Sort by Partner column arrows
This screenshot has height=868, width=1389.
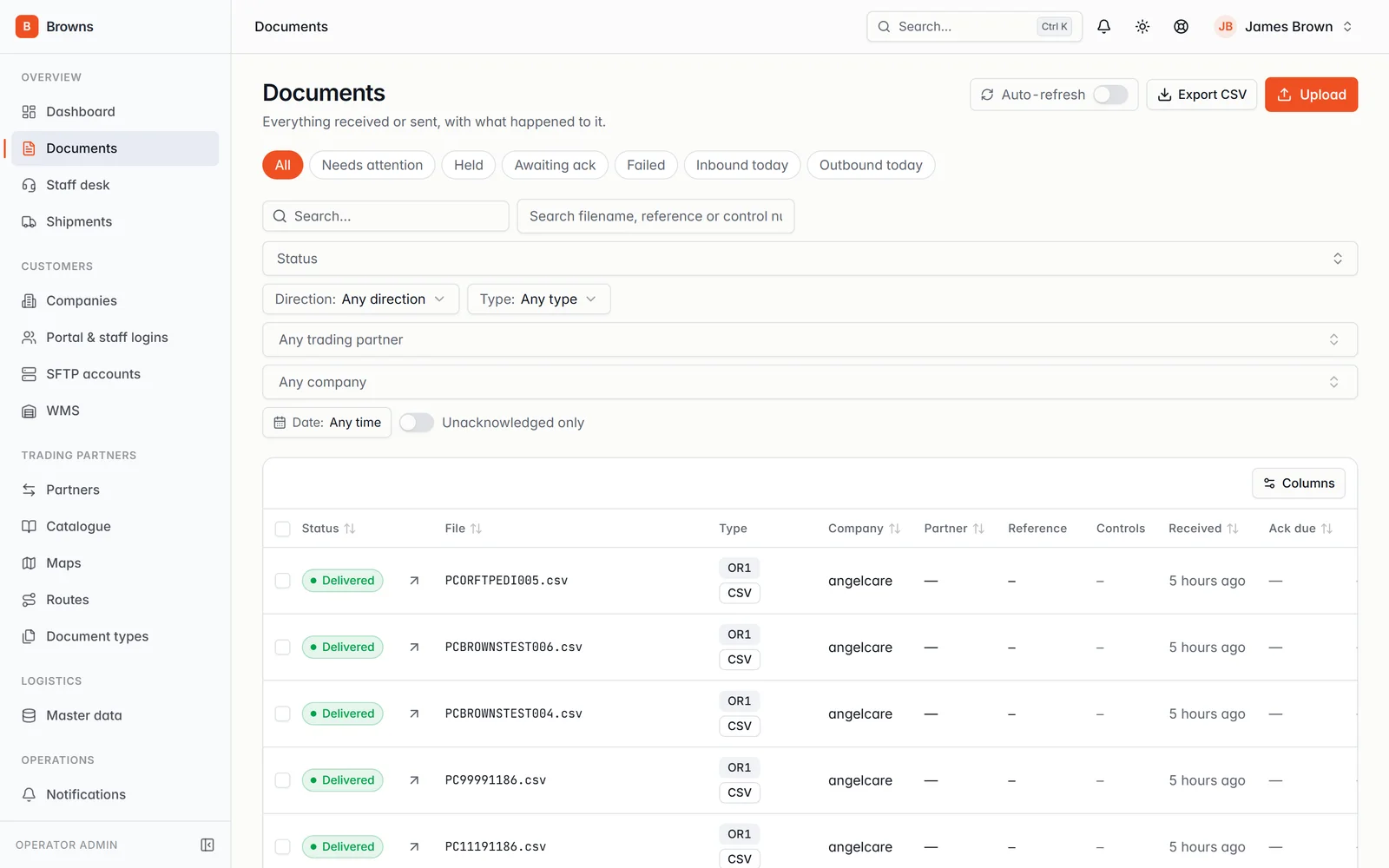[x=978, y=529]
